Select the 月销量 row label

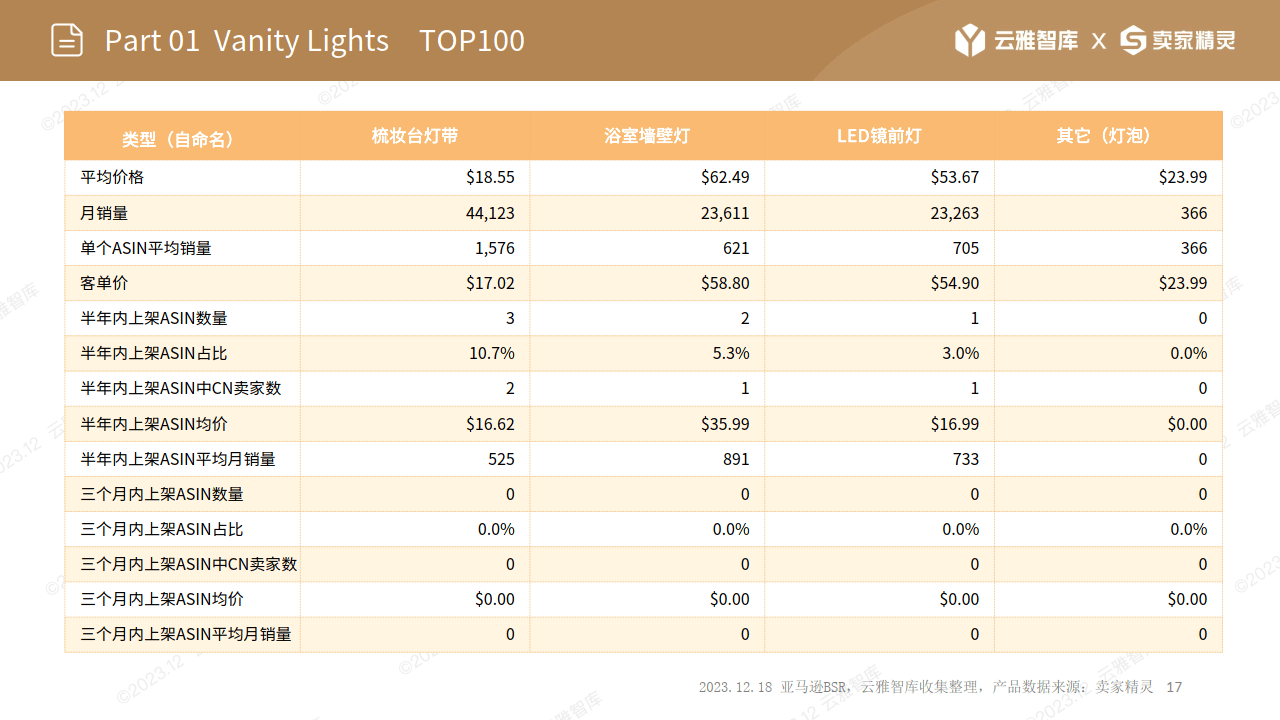tap(104, 213)
